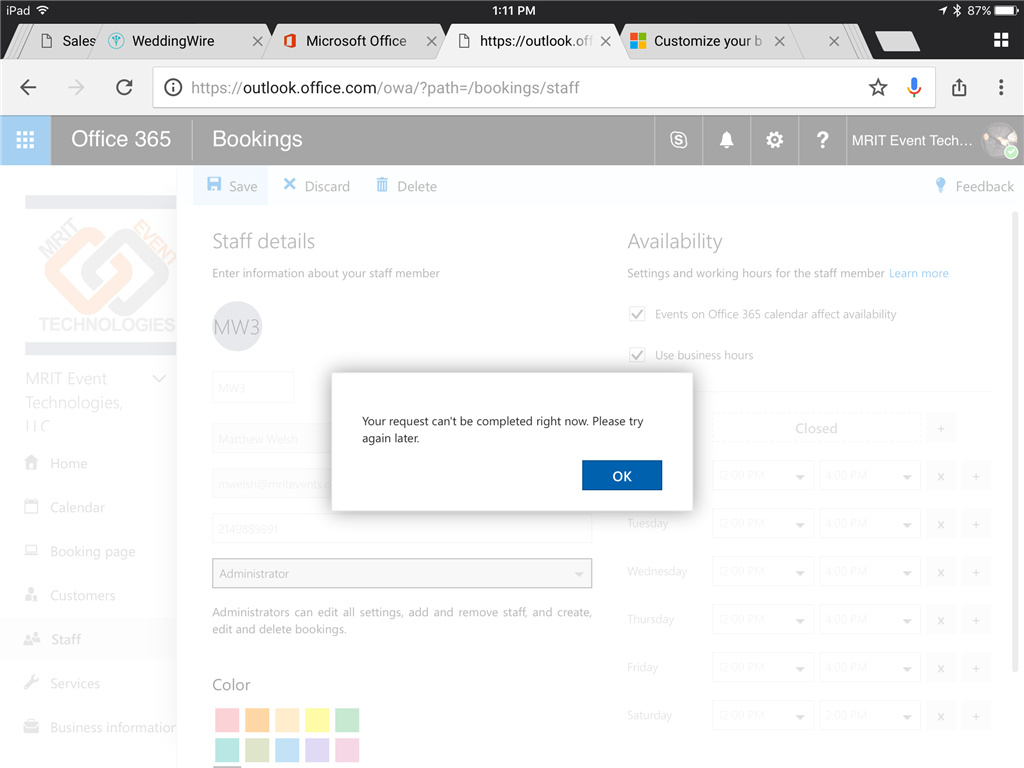Remove Friday hours with x
Image resolution: width=1024 pixels, height=768 pixels.
point(940,669)
